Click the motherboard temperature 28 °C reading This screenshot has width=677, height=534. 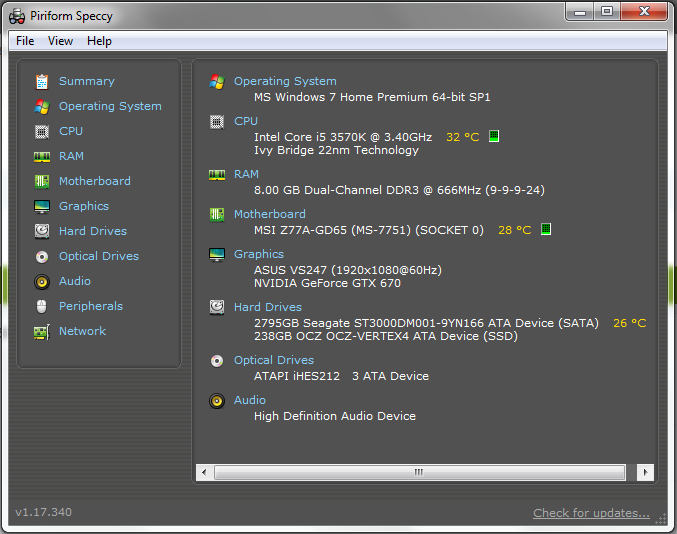tap(515, 230)
